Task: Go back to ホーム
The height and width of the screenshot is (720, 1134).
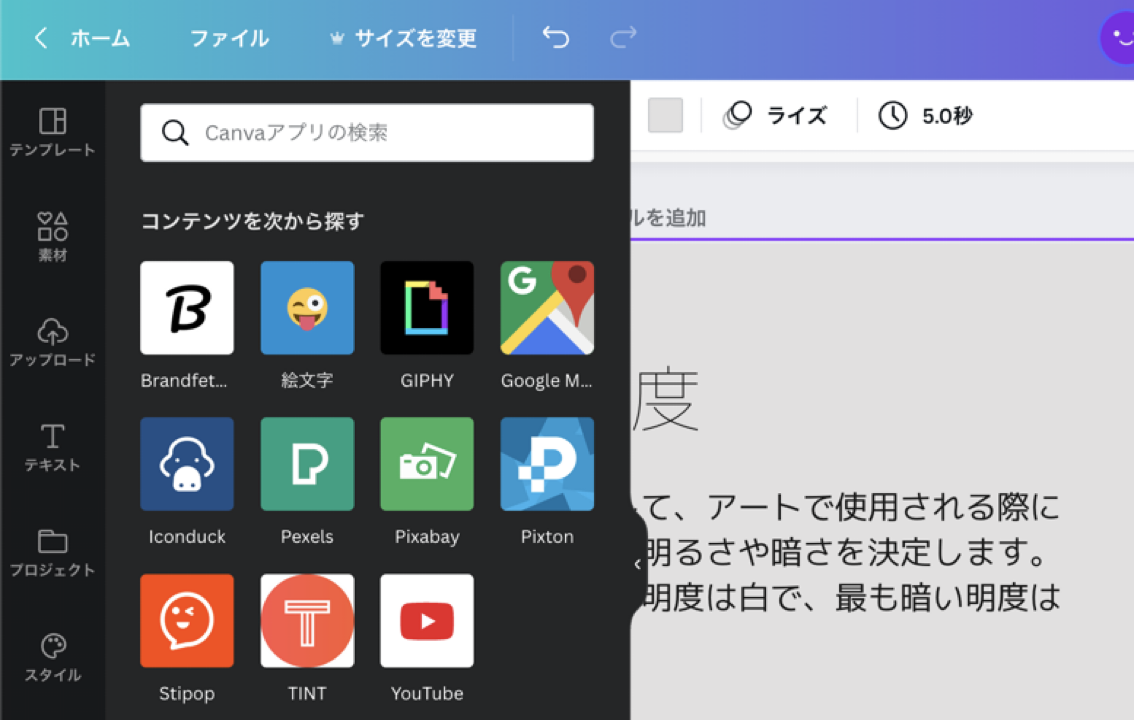Action: coord(82,38)
